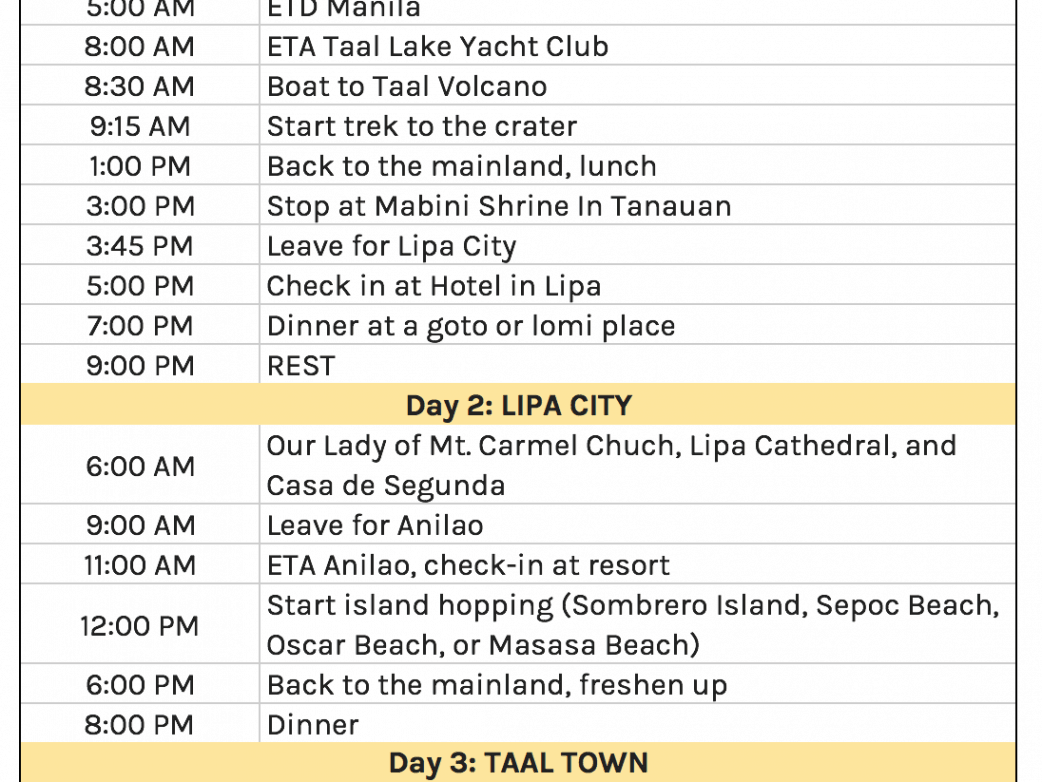The image size is (1042, 782).
Task: Click "ETA Anilao, check-in at resort" entry
Action: (x=468, y=566)
